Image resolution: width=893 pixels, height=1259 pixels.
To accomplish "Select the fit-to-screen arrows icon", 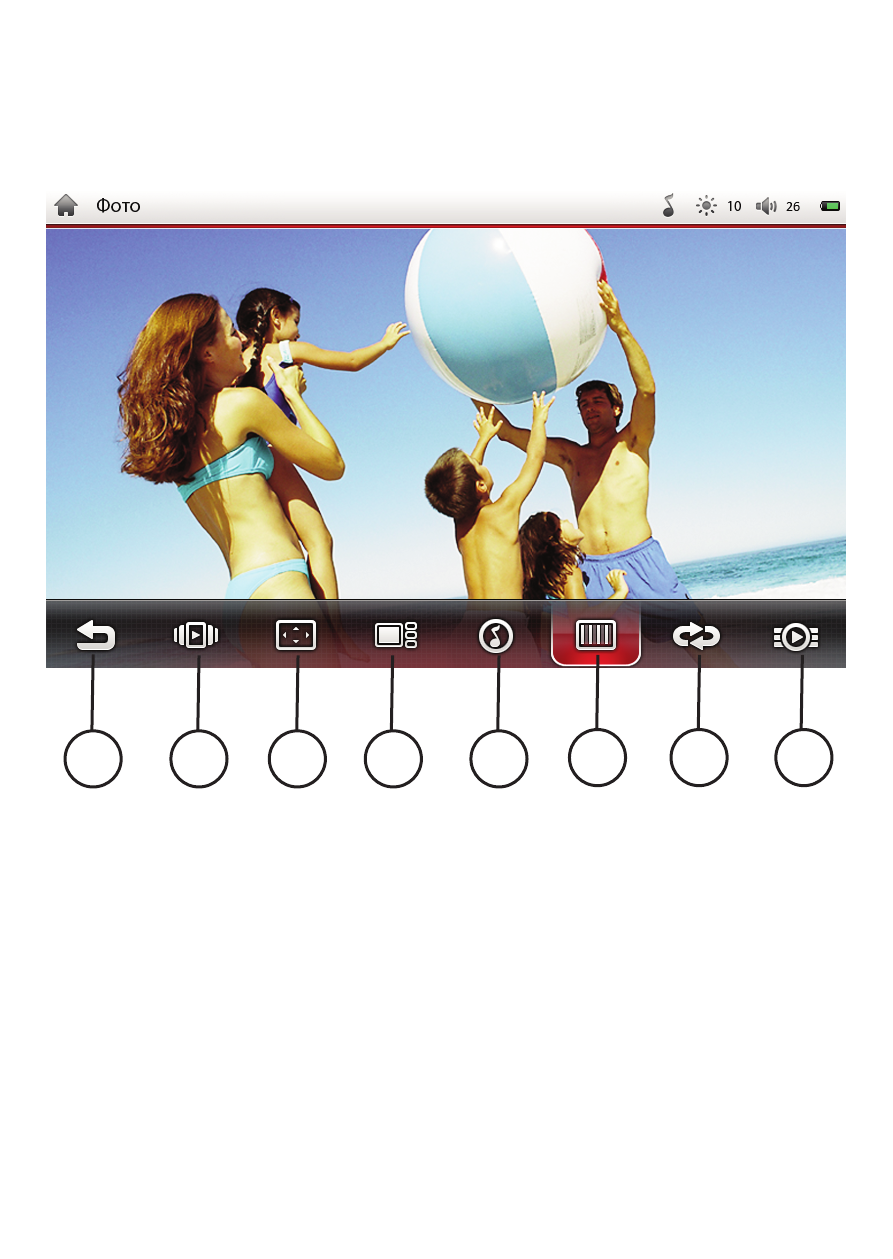I will coord(296,636).
